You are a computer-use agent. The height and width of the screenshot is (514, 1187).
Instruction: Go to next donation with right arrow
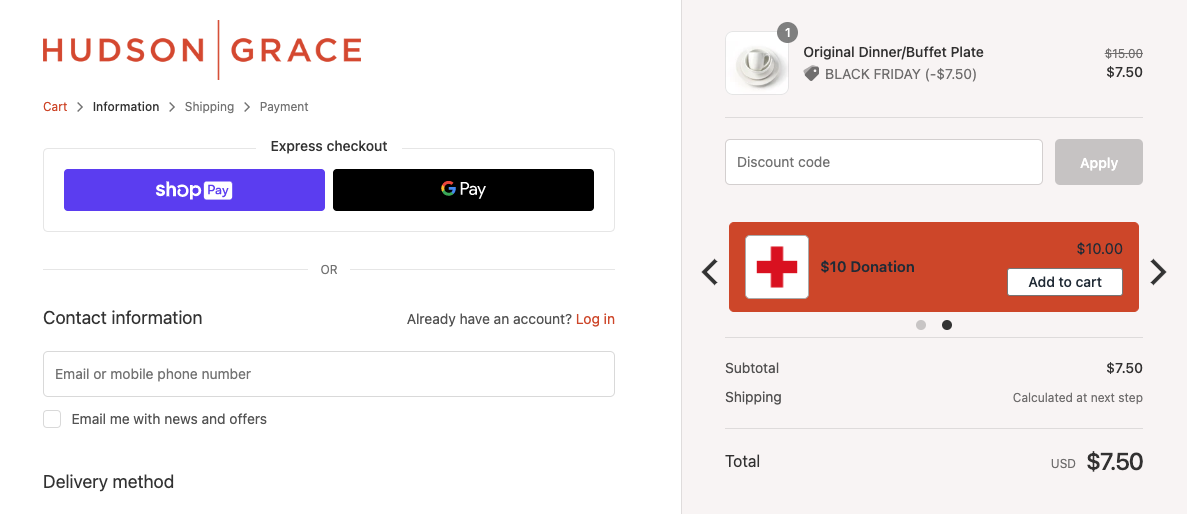[x=1158, y=272]
